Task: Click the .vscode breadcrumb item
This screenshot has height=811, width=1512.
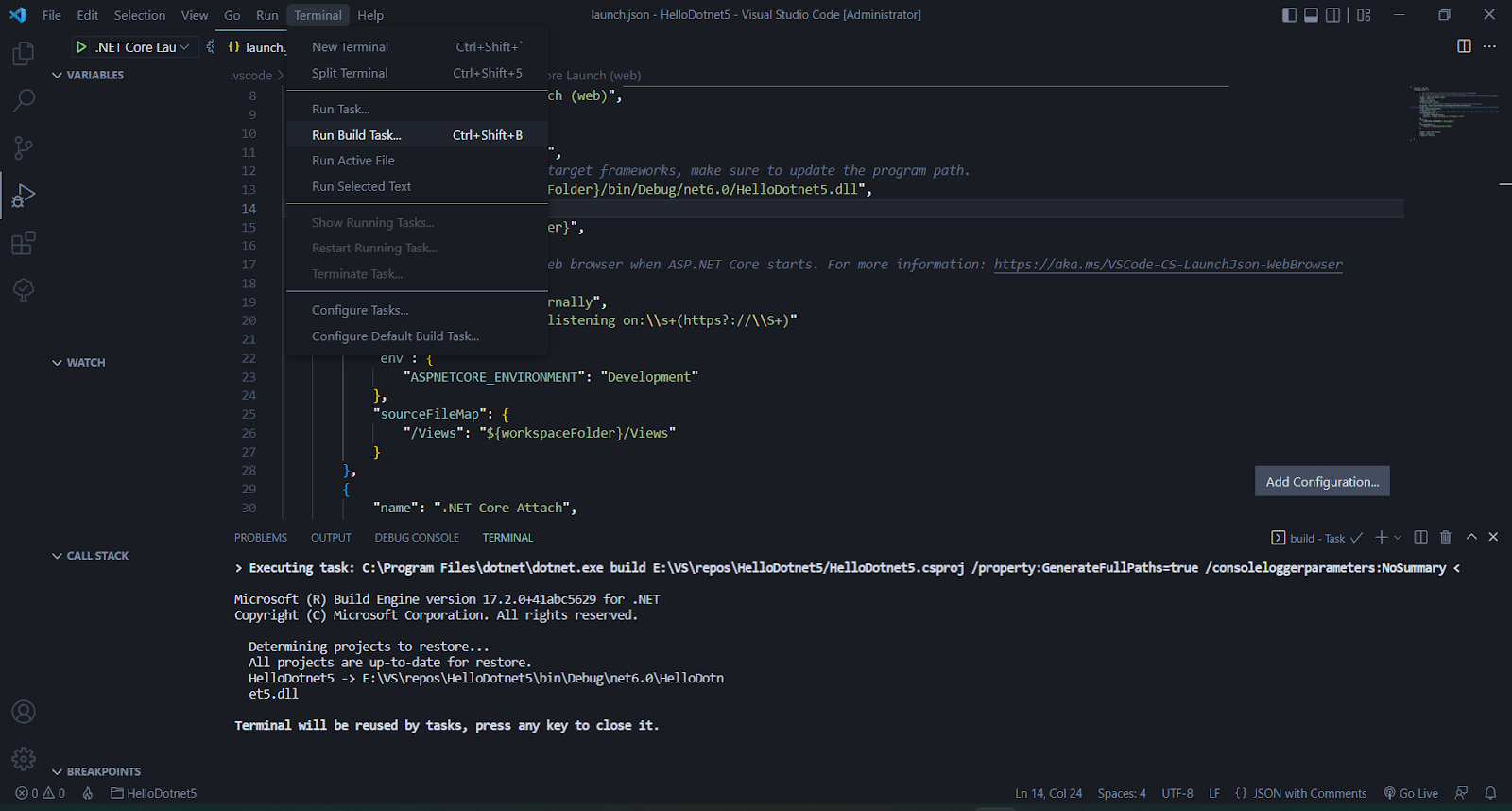Action: [x=251, y=76]
